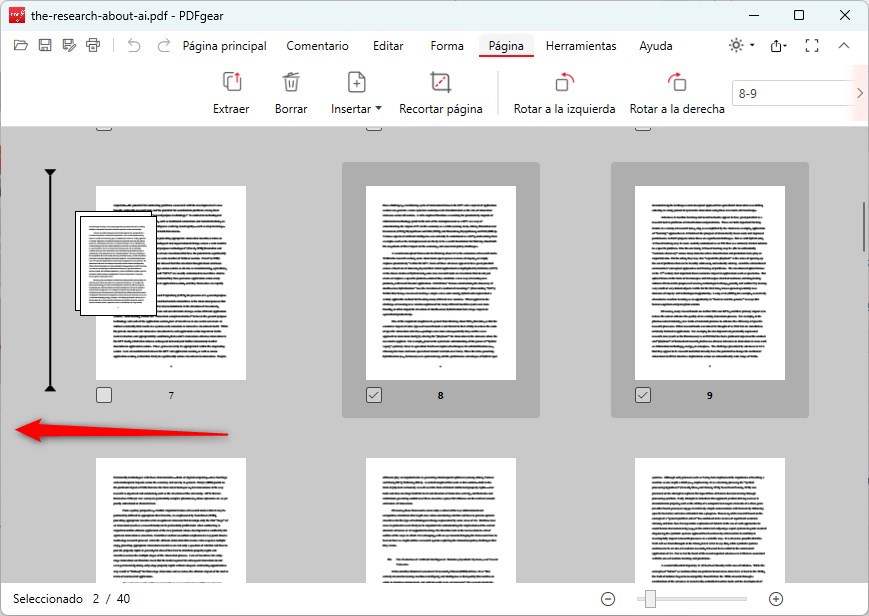The width and height of the screenshot is (869, 616).
Task: Open the Comentario ribbon tab
Action: [318, 46]
